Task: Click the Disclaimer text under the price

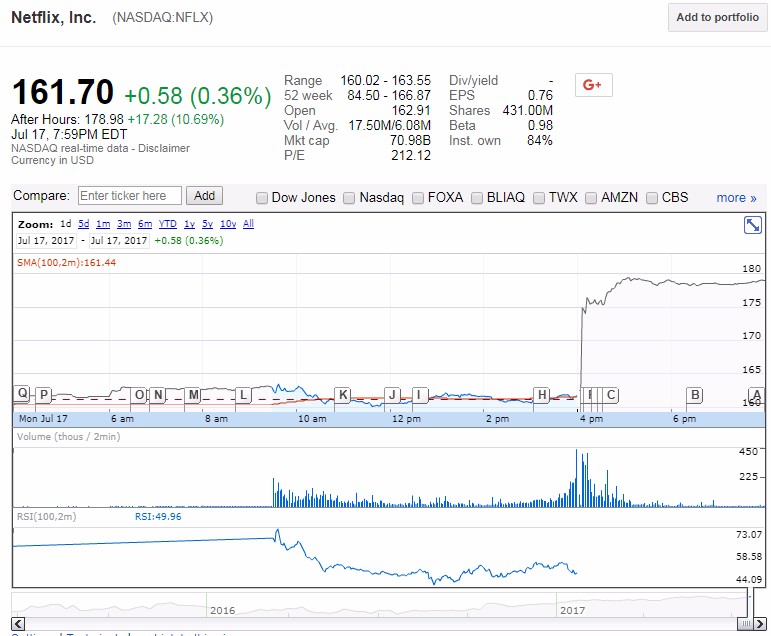Action: coord(164,148)
